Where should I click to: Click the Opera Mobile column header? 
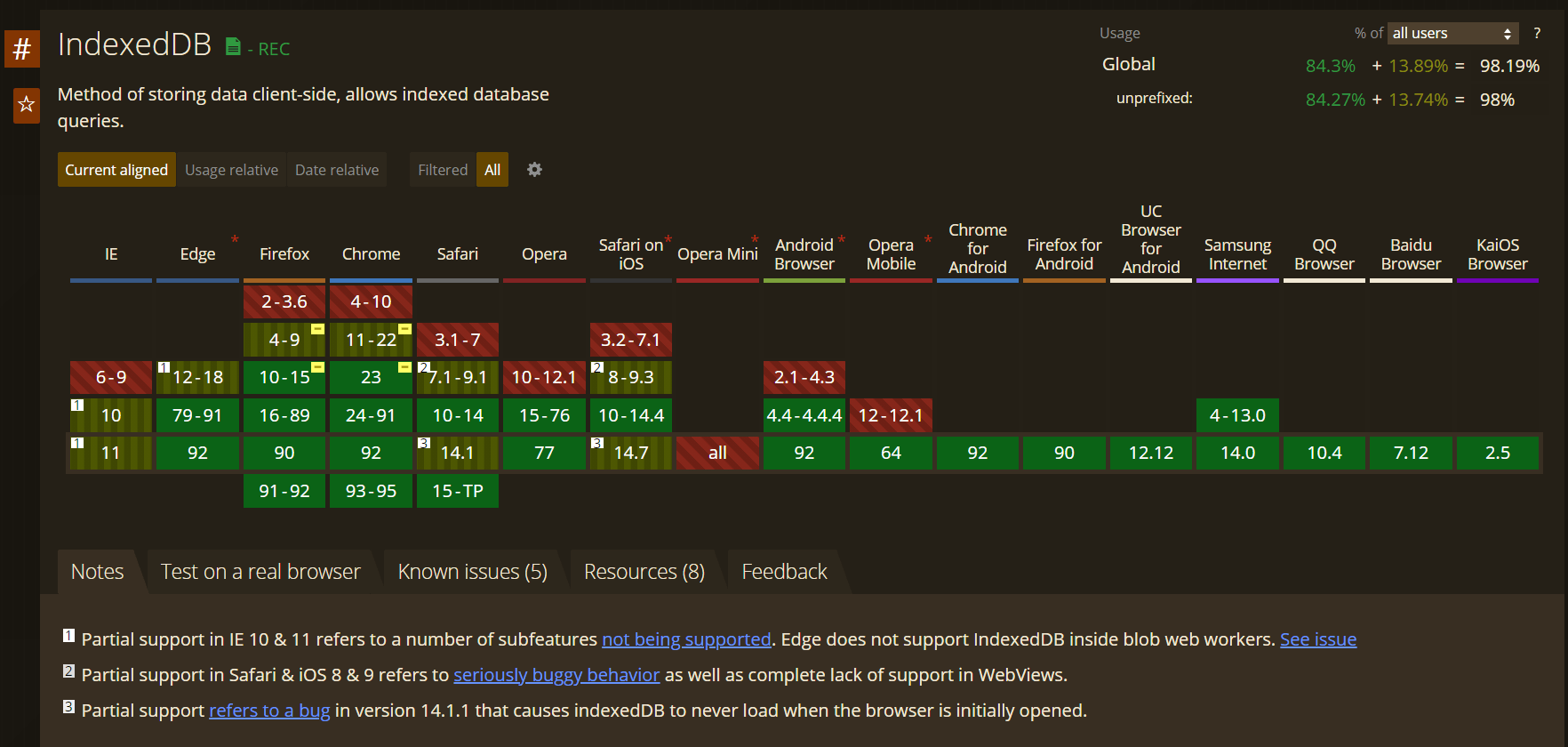pyautogui.click(x=891, y=254)
